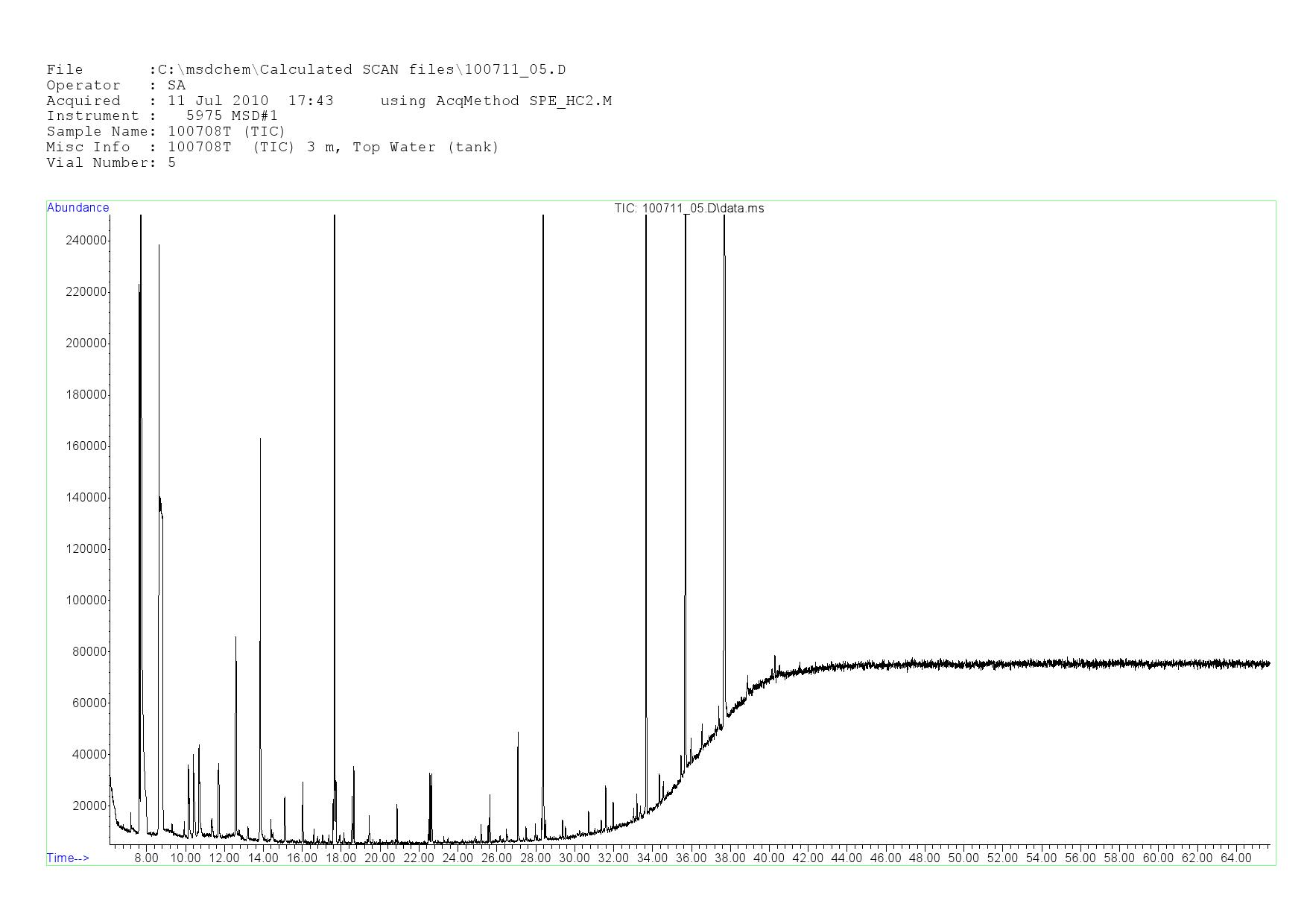Image resolution: width=1307 pixels, height=924 pixels.
Task: Select the File path text line
Action: [306, 69]
